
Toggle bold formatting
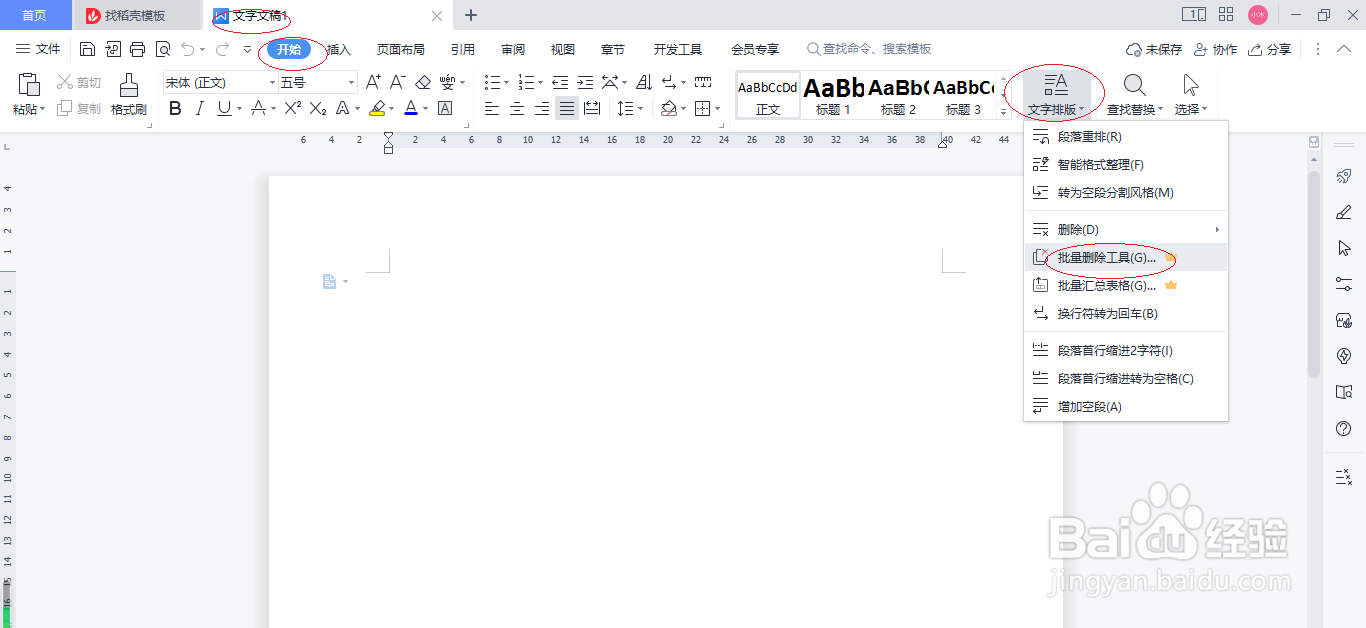click(175, 107)
